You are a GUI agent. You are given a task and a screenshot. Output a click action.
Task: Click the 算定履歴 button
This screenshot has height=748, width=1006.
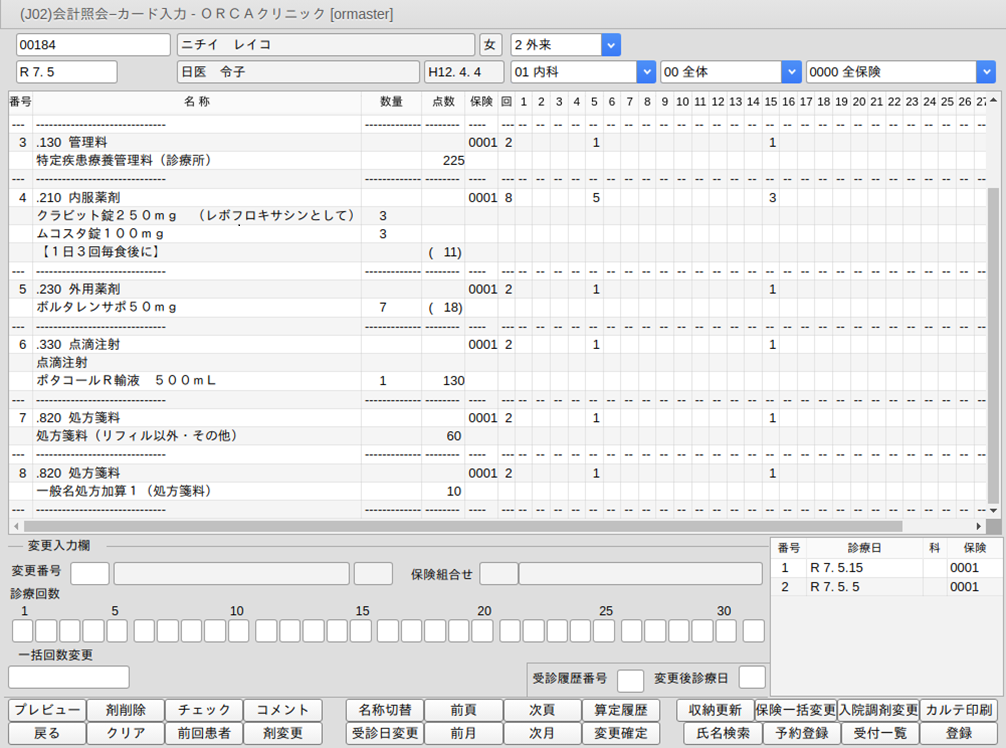point(620,710)
